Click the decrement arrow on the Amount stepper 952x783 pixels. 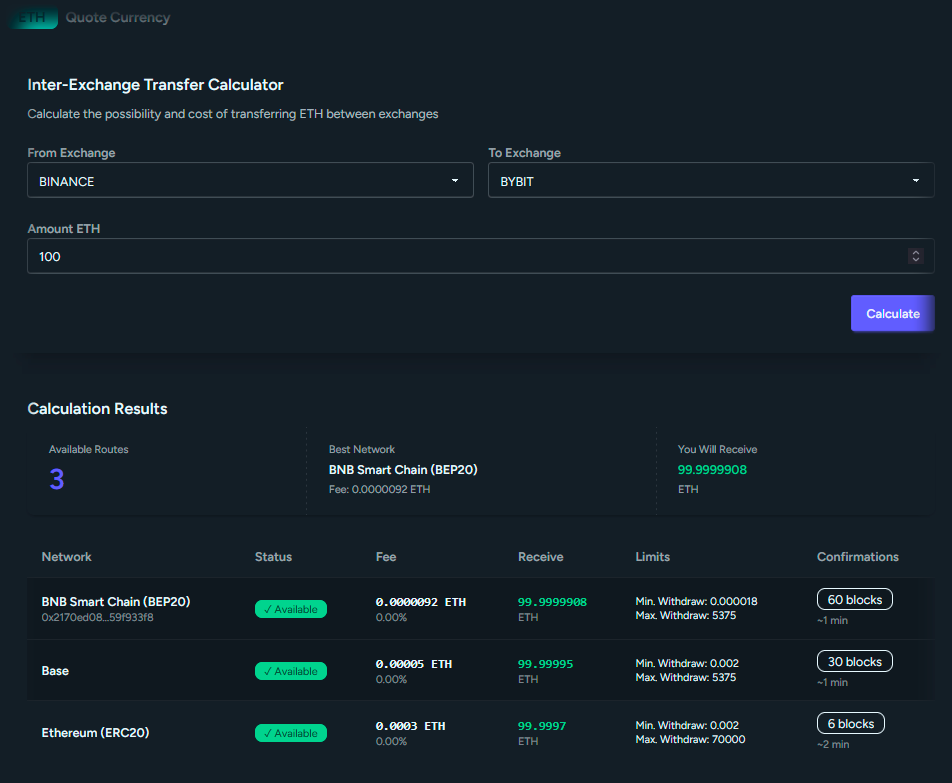tap(915, 260)
